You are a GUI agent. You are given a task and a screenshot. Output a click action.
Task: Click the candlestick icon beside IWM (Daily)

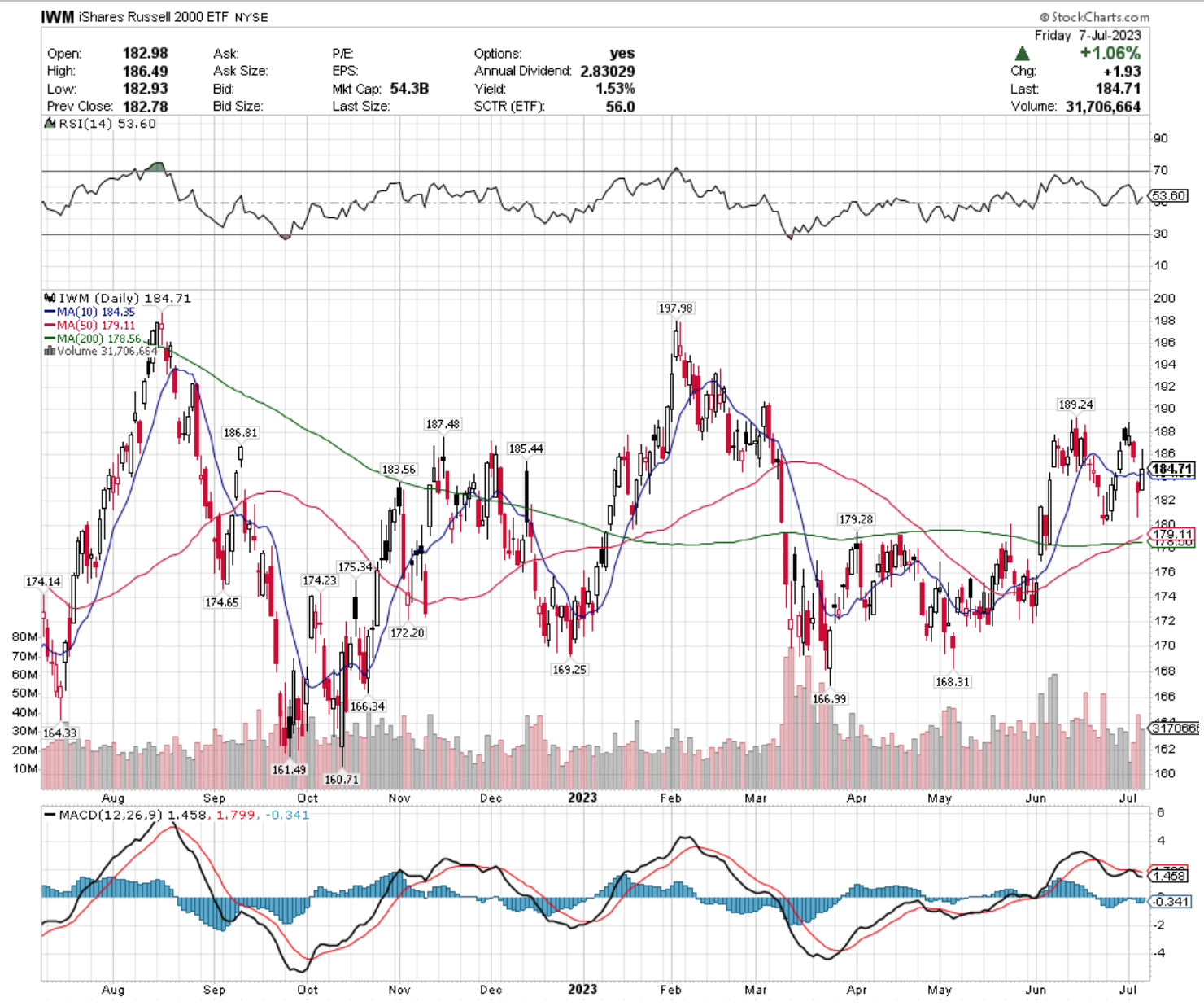coord(50,299)
